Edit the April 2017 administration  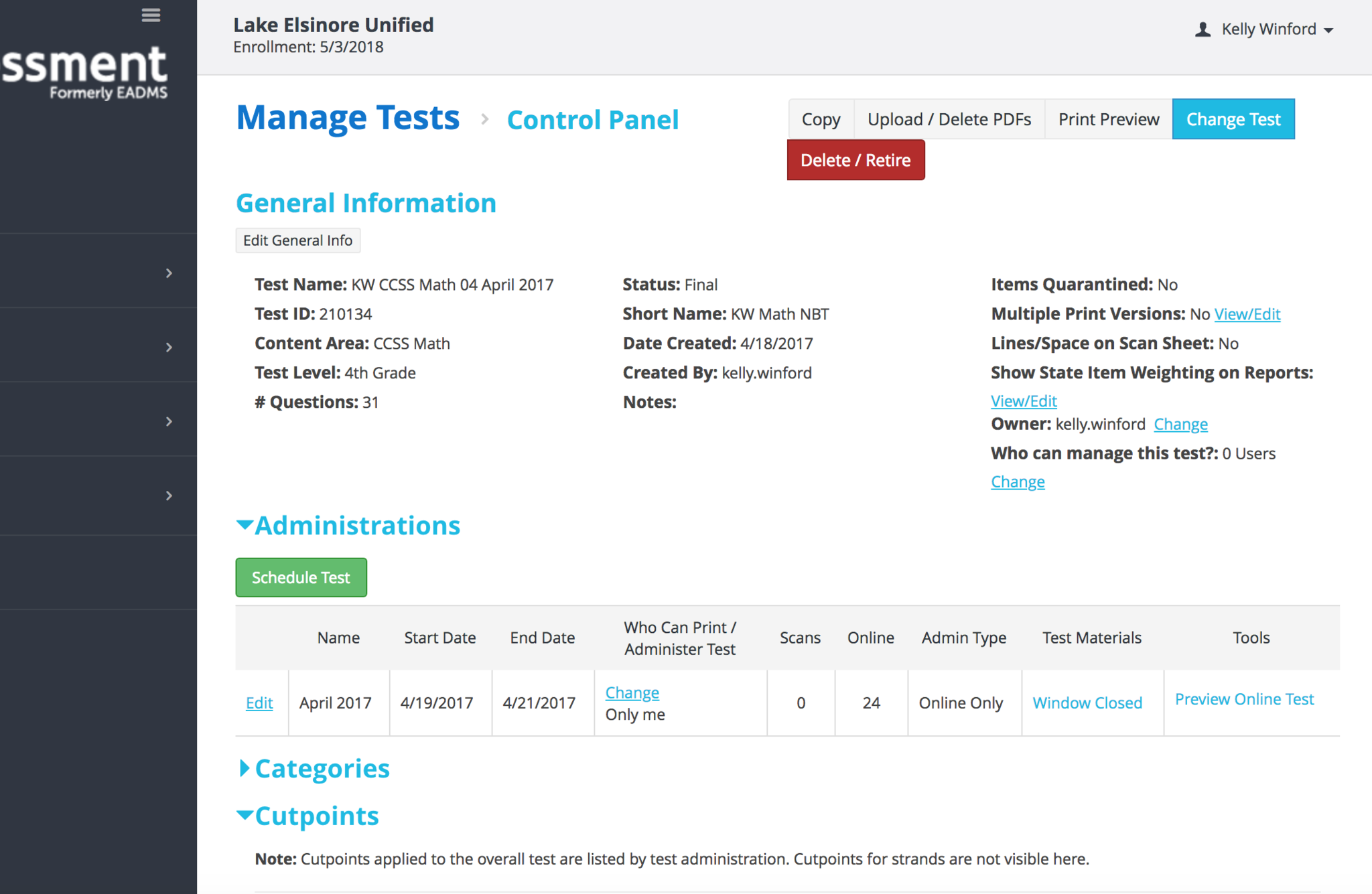pos(259,703)
